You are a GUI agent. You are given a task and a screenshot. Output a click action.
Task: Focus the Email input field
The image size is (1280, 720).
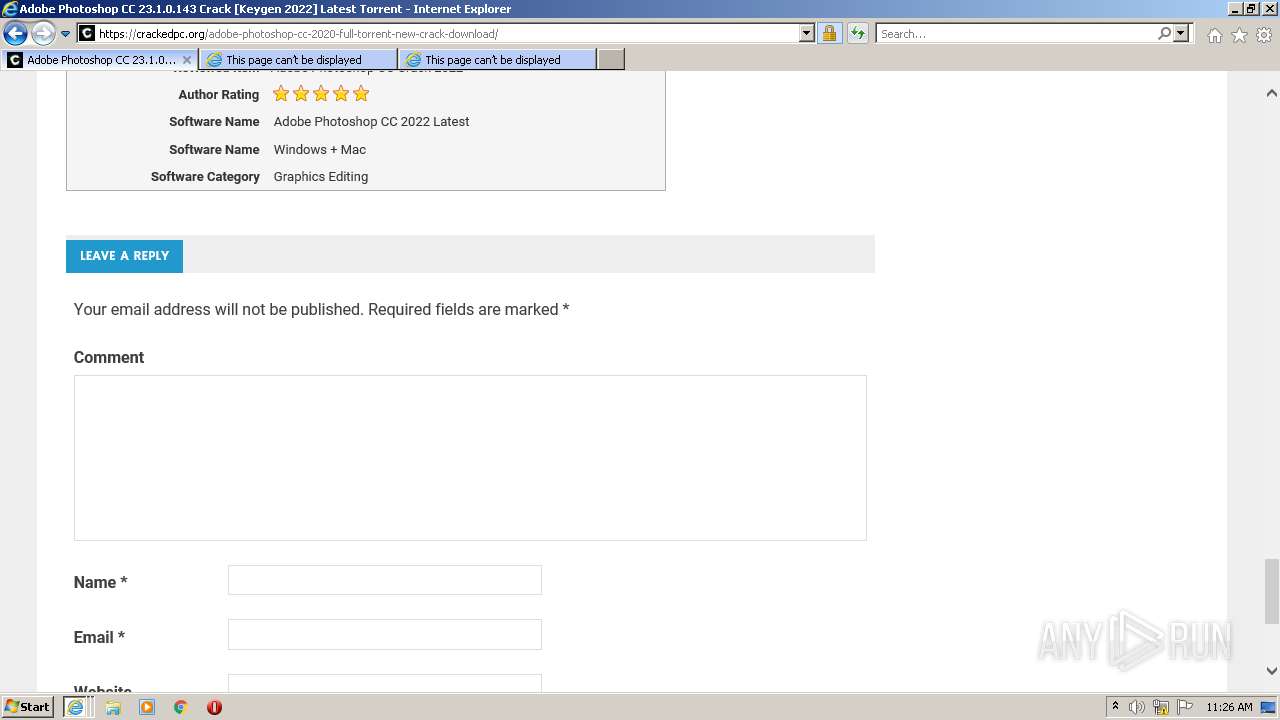[x=385, y=635]
